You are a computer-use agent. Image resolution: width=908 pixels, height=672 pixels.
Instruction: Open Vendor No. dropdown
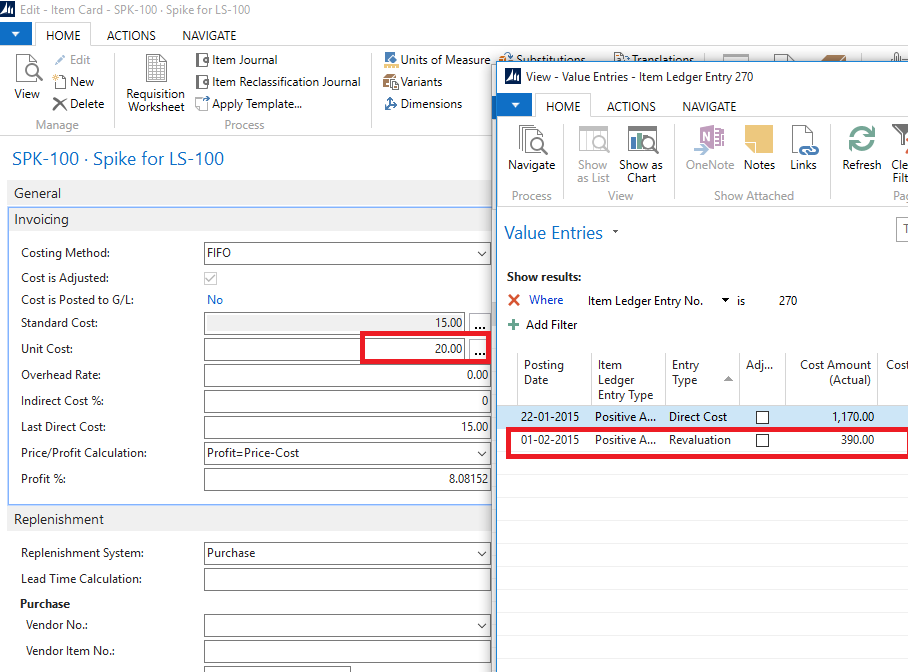(x=482, y=626)
